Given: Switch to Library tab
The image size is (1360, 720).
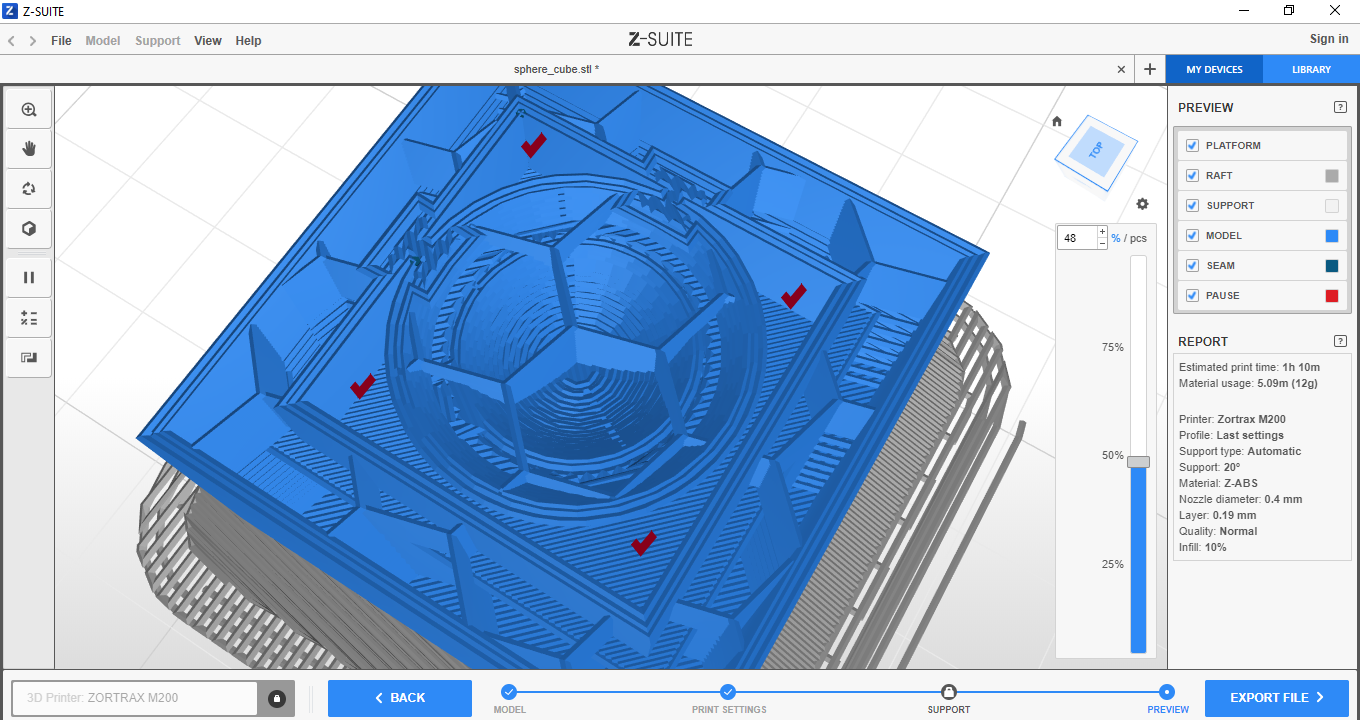Looking at the screenshot, I should 1311,70.
